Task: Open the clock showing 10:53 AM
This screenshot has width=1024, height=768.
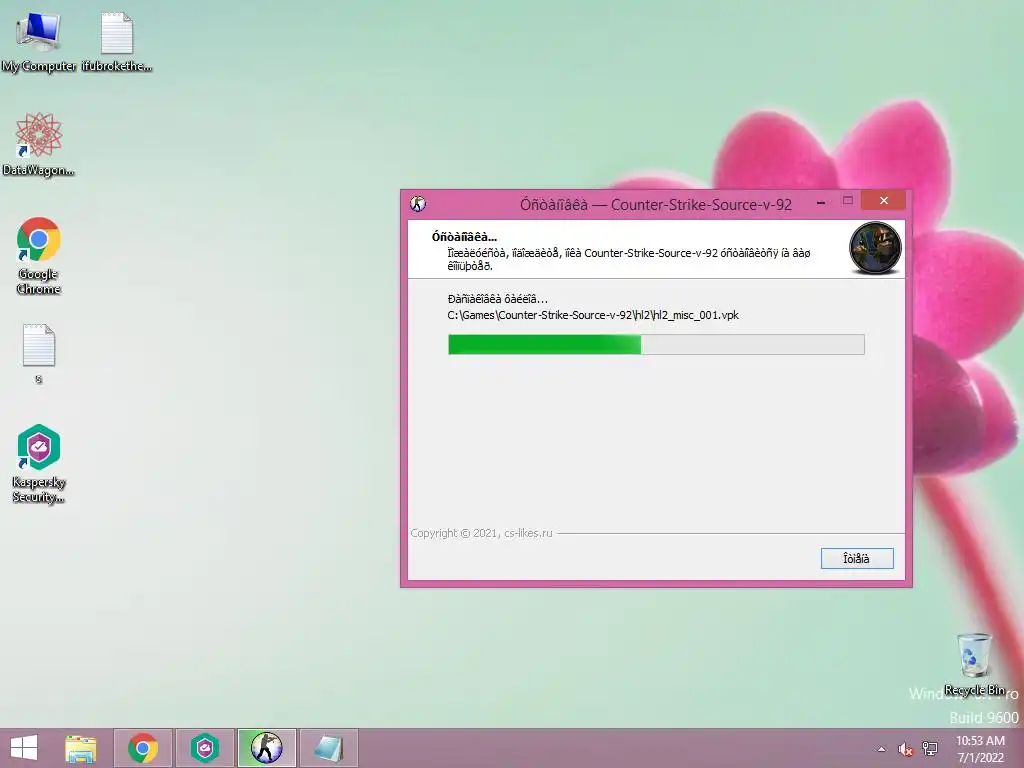Action: click(x=980, y=749)
